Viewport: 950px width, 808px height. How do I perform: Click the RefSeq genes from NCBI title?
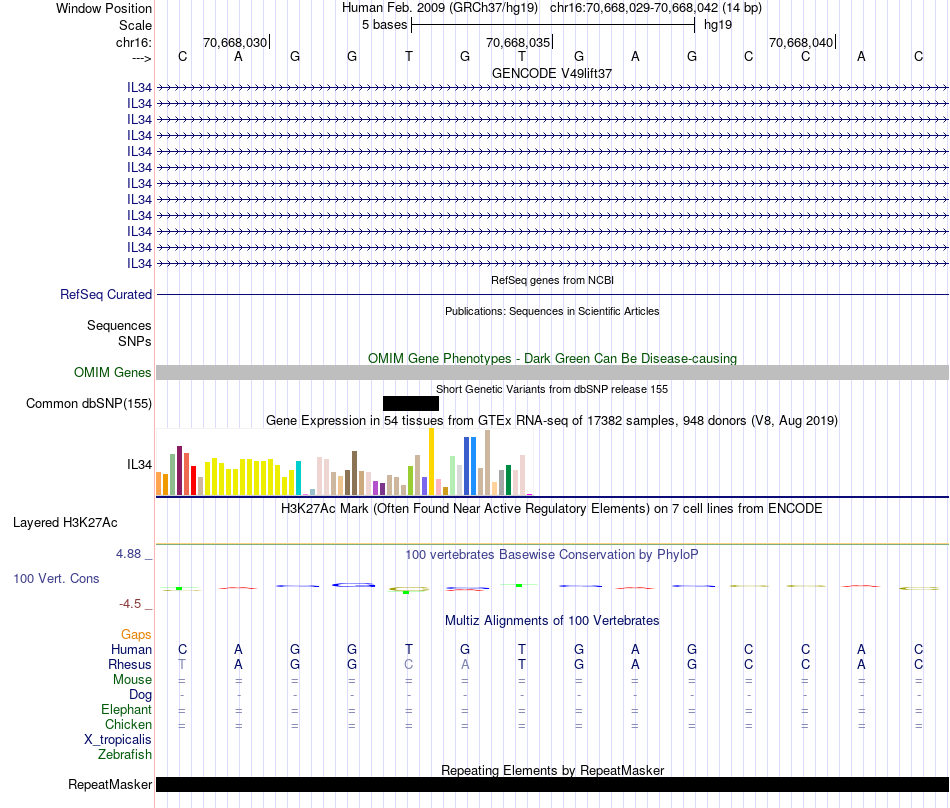552,280
